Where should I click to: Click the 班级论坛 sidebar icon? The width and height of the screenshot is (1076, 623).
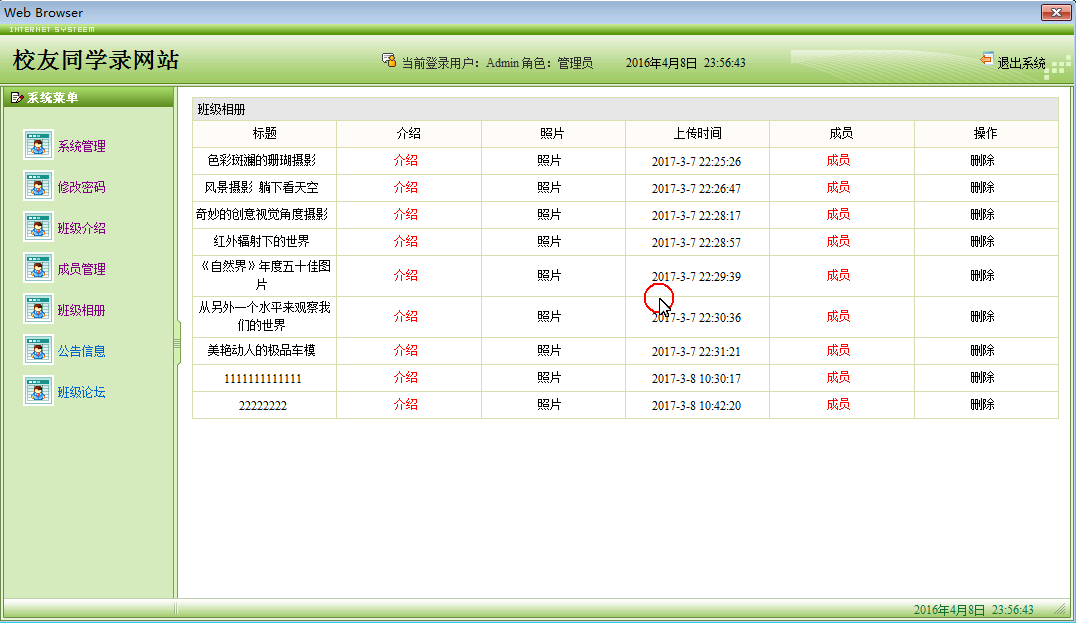(38, 391)
